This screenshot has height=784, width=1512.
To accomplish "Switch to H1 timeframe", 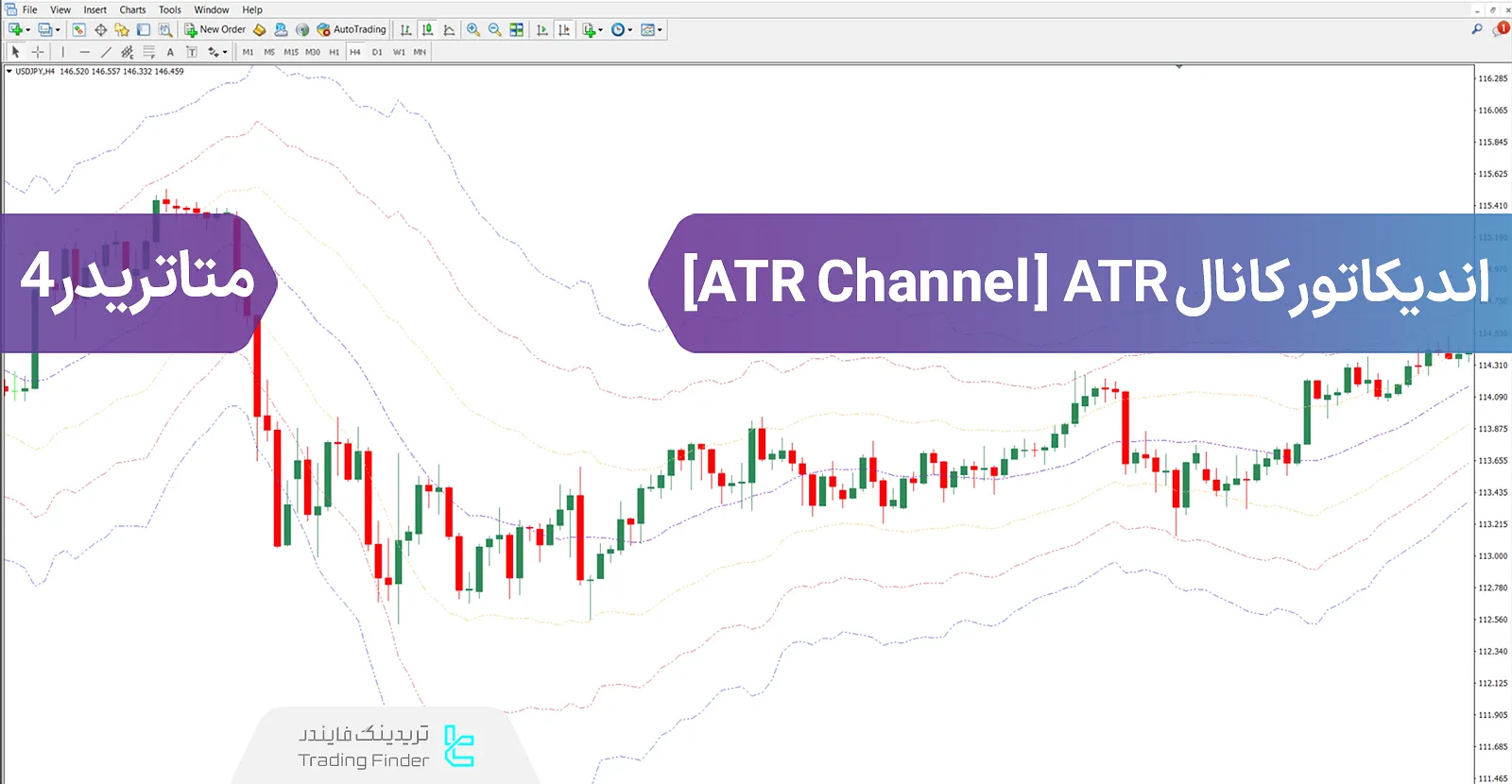I will click(334, 52).
